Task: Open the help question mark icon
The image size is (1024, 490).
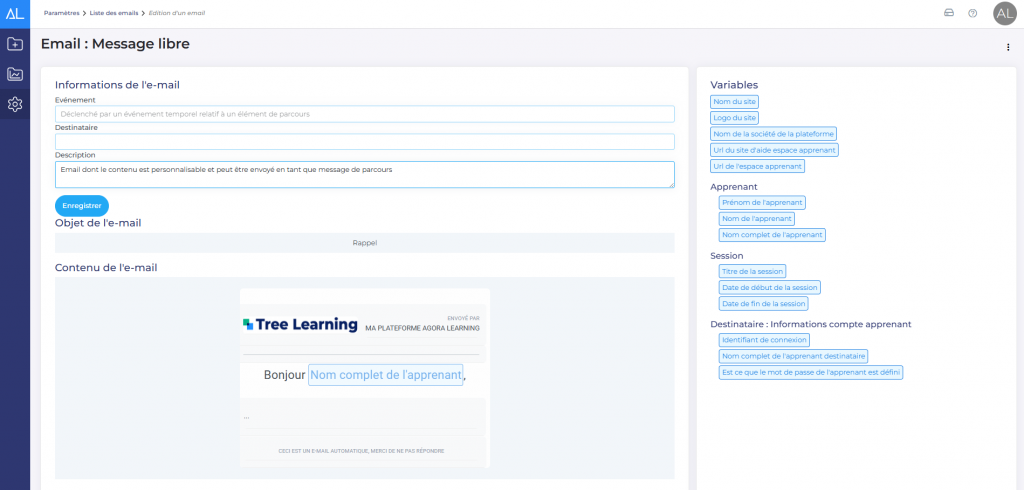Action: coord(972,13)
